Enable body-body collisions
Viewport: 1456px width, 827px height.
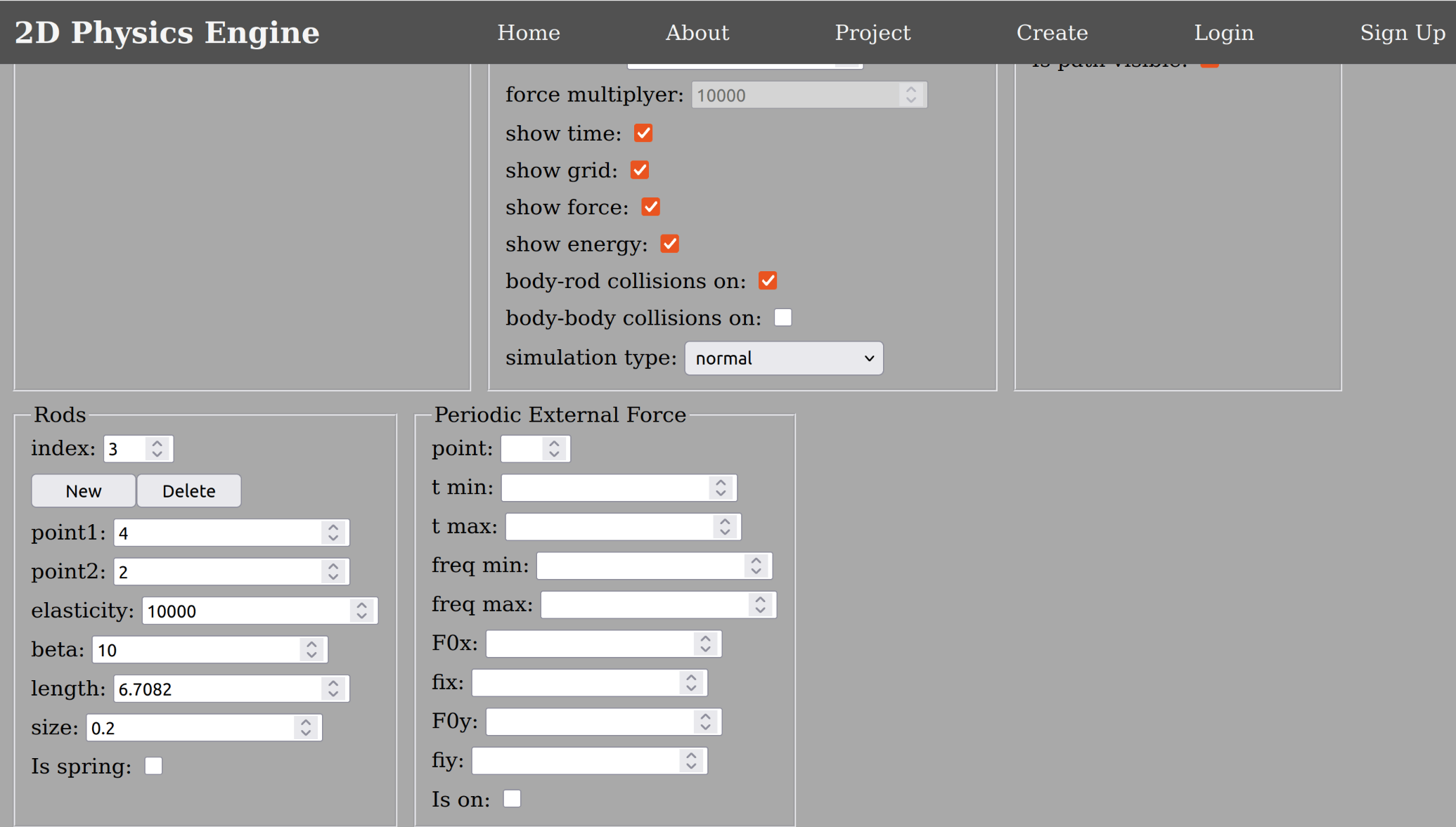782,317
